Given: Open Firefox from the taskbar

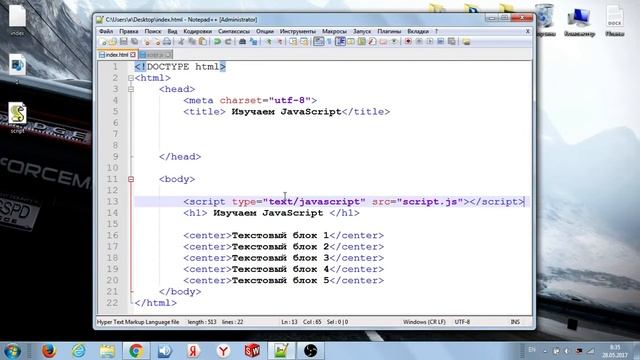Looking at the screenshot, I should tap(49, 351).
